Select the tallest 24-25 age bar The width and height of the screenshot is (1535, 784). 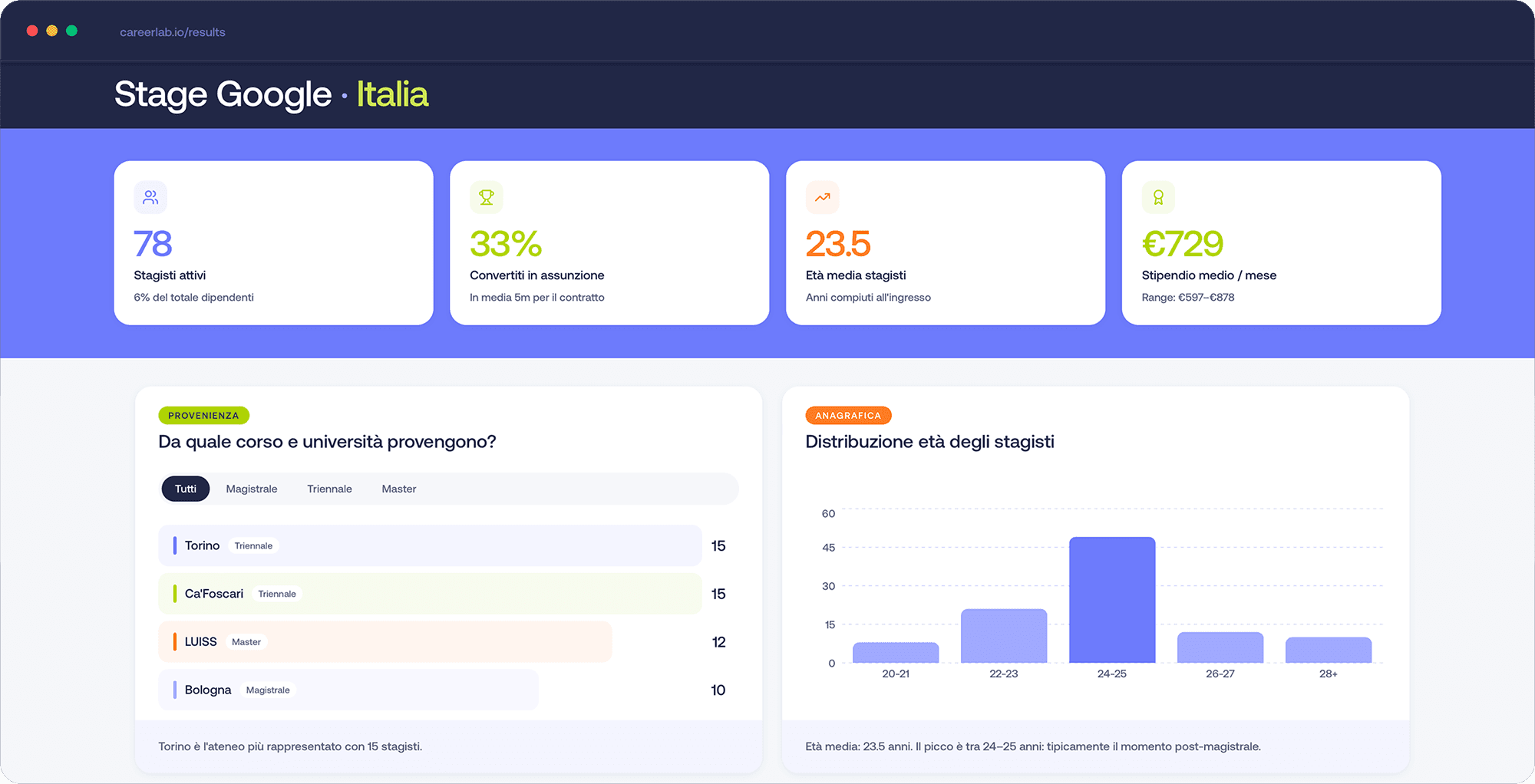[1112, 598]
